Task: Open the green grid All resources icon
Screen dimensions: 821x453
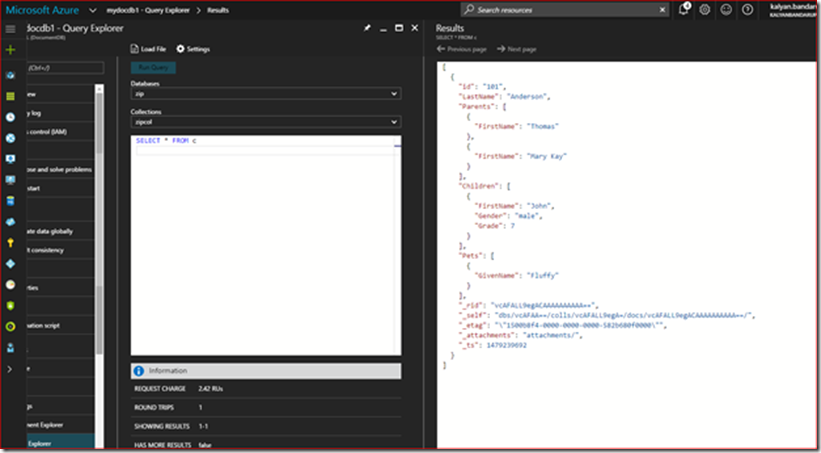Action: 10,96
